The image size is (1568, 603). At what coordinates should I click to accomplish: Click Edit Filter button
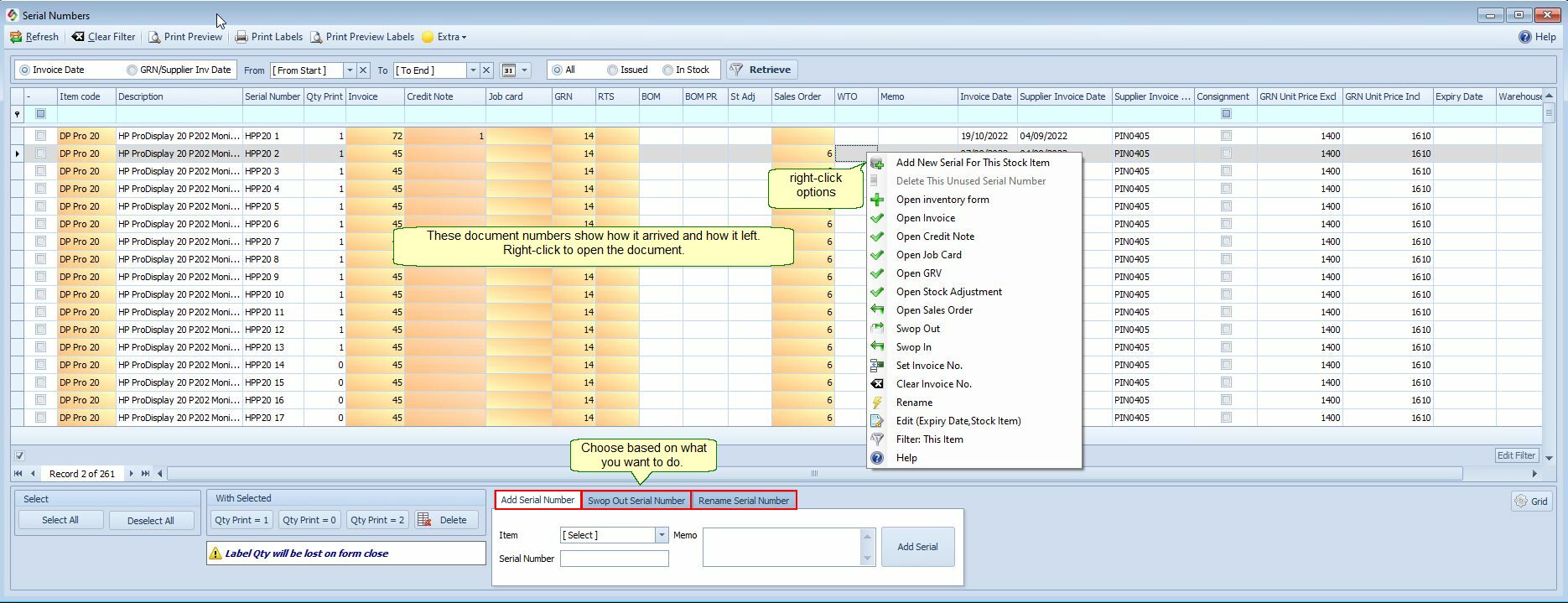point(1516,455)
